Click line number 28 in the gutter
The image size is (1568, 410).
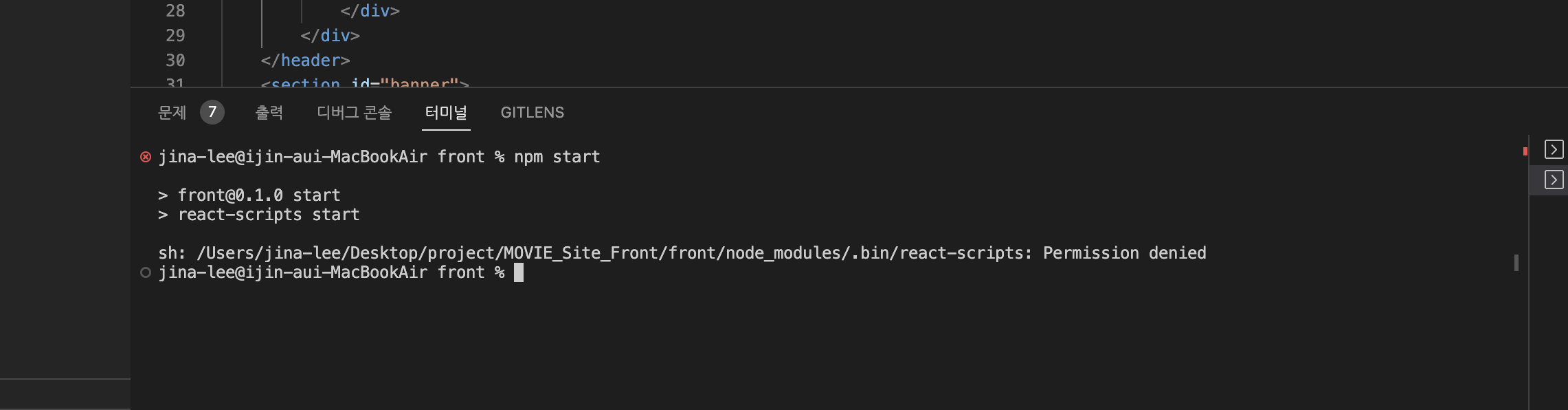175,10
